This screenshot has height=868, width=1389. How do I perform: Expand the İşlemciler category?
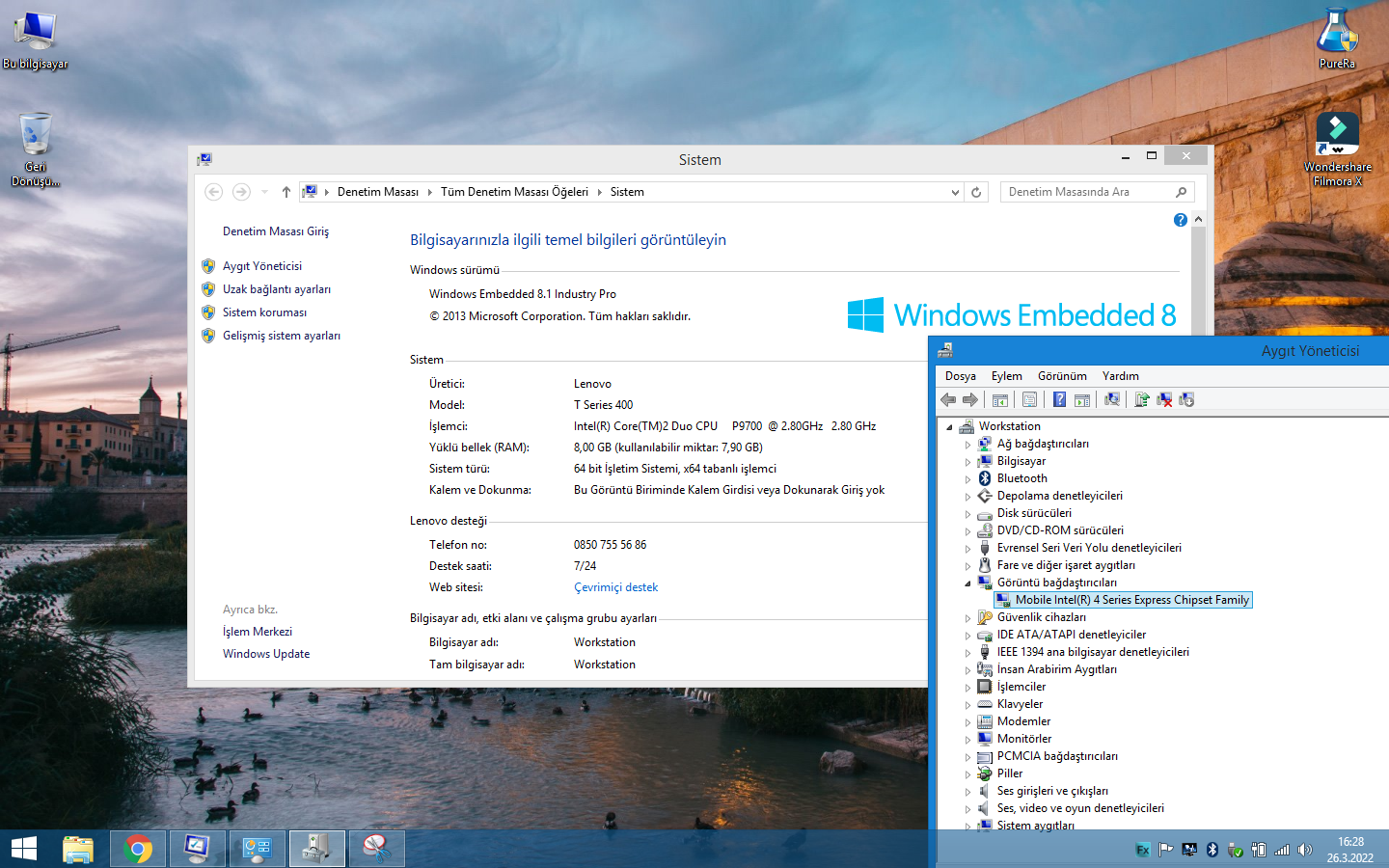(x=967, y=687)
